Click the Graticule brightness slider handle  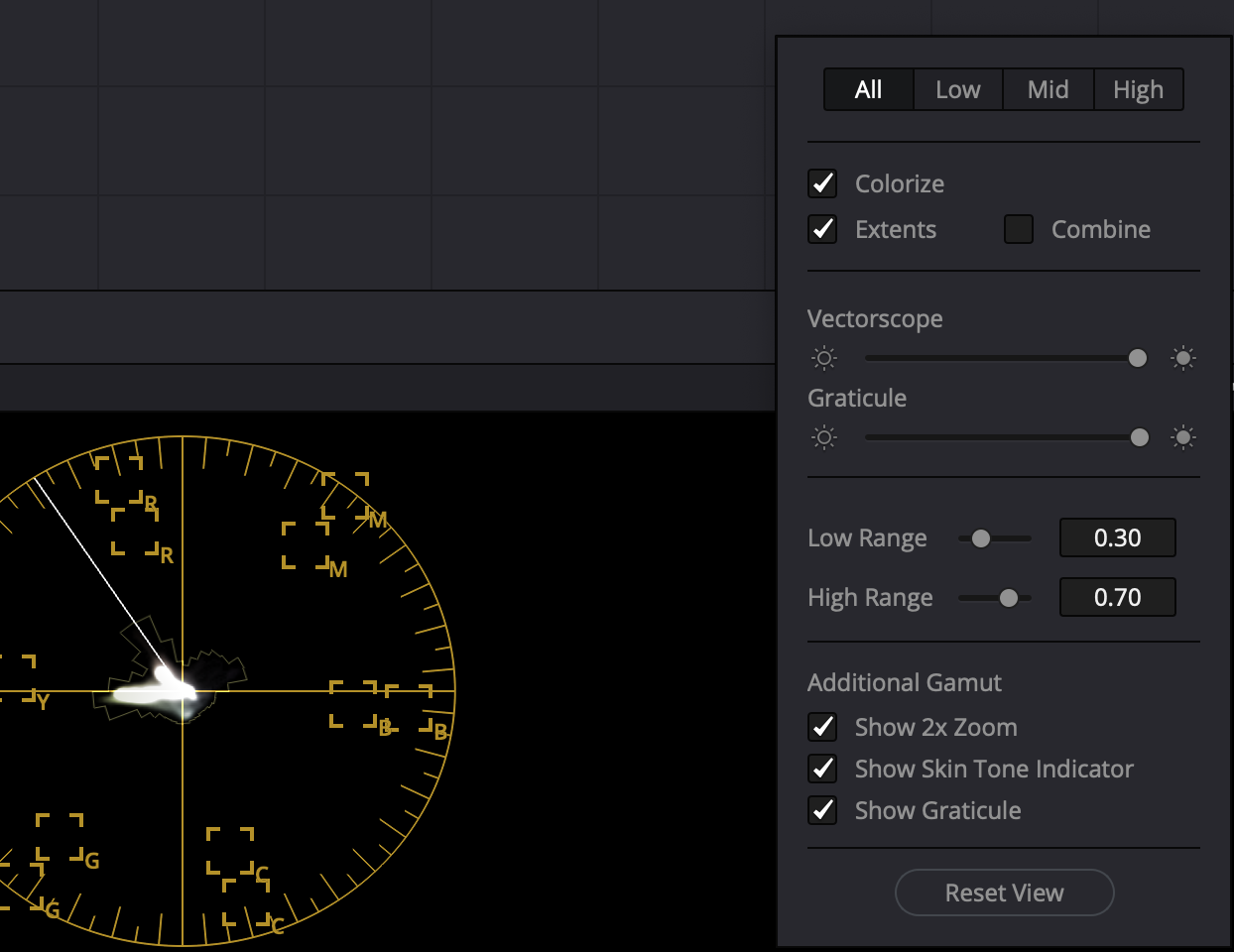tap(1140, 437)
